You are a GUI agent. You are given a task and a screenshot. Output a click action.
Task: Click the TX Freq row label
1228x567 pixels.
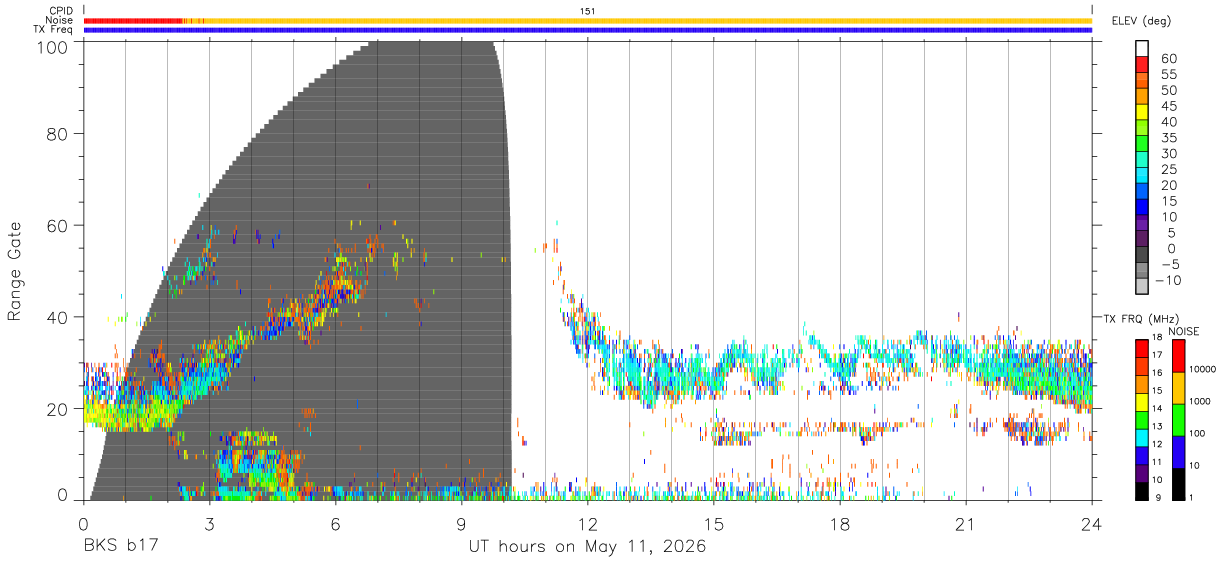pyautogui.click(x=53, y=30)
